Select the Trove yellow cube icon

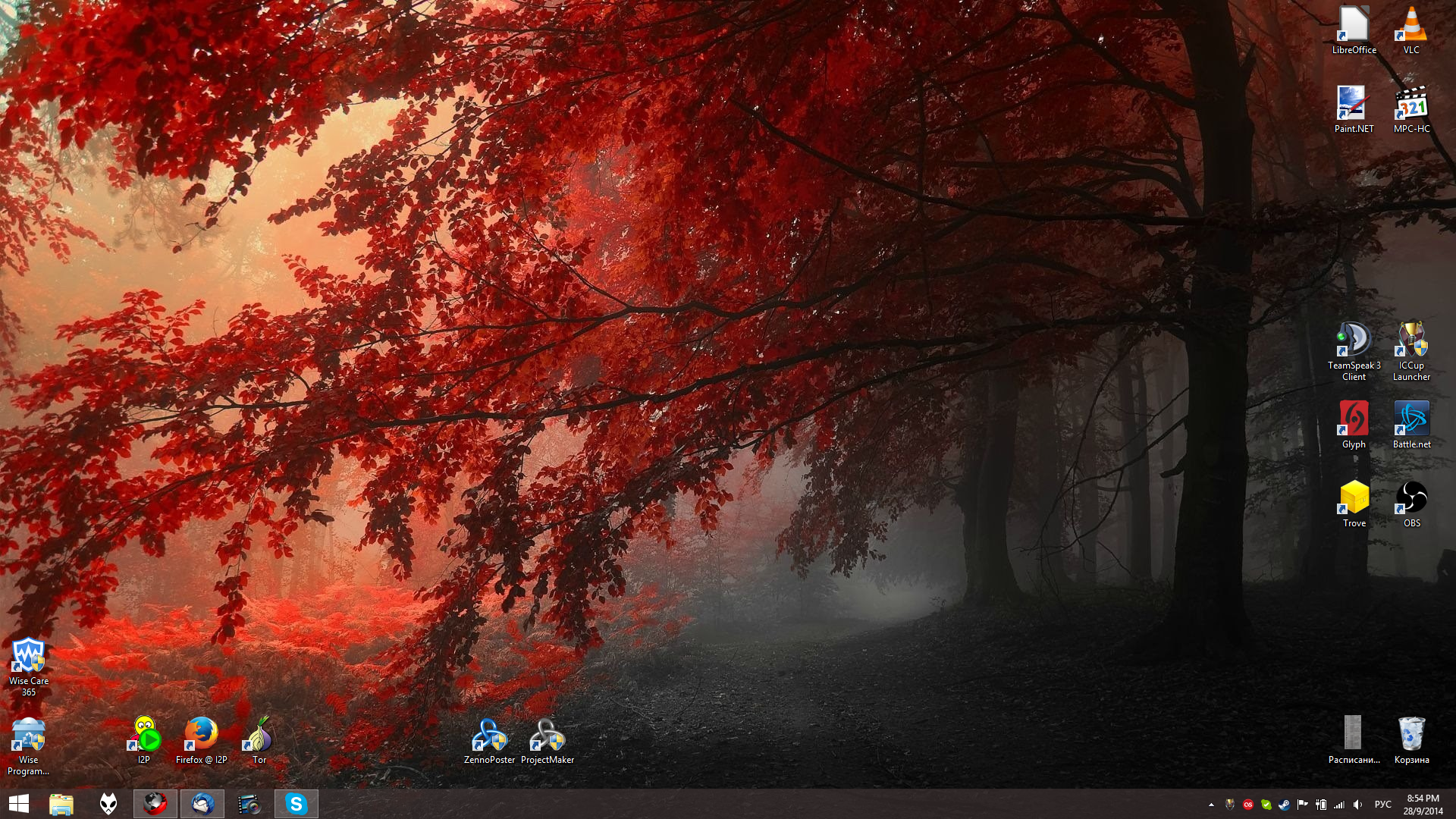pos(1354,498)
